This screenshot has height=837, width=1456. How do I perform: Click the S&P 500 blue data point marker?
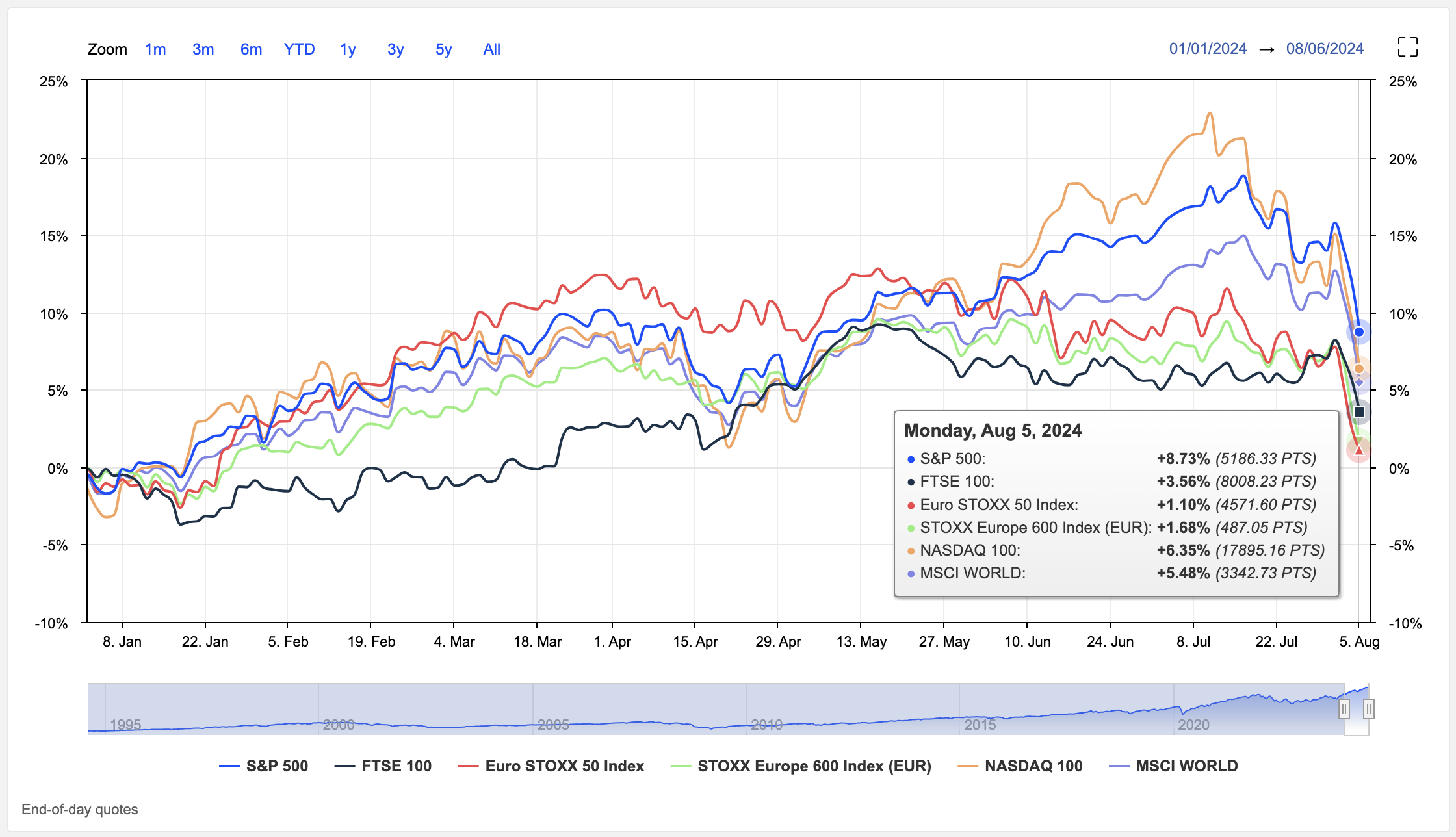[1359, 332]
